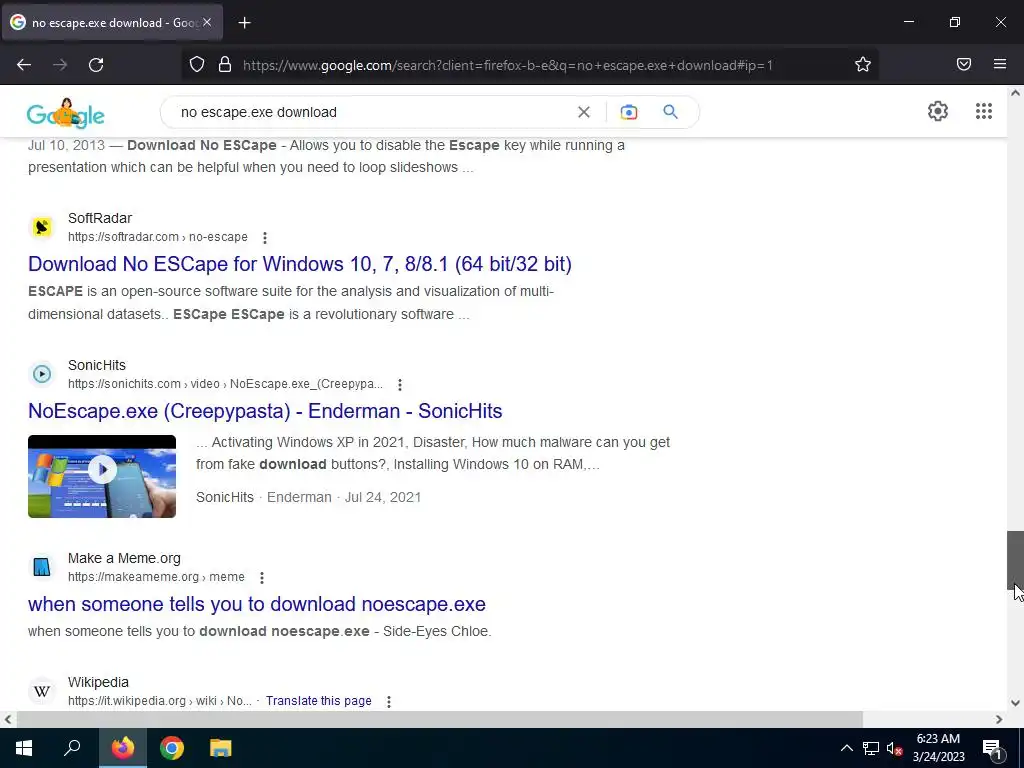Click the sonichits.com video URL text

tap(225, 384)
